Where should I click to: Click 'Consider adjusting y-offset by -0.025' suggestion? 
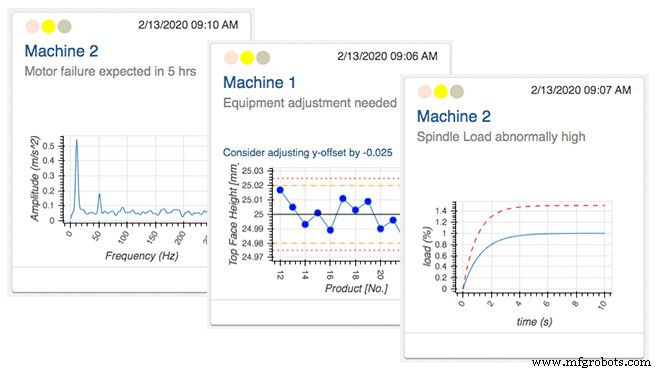pyautogui.click(x=307, y=152)
